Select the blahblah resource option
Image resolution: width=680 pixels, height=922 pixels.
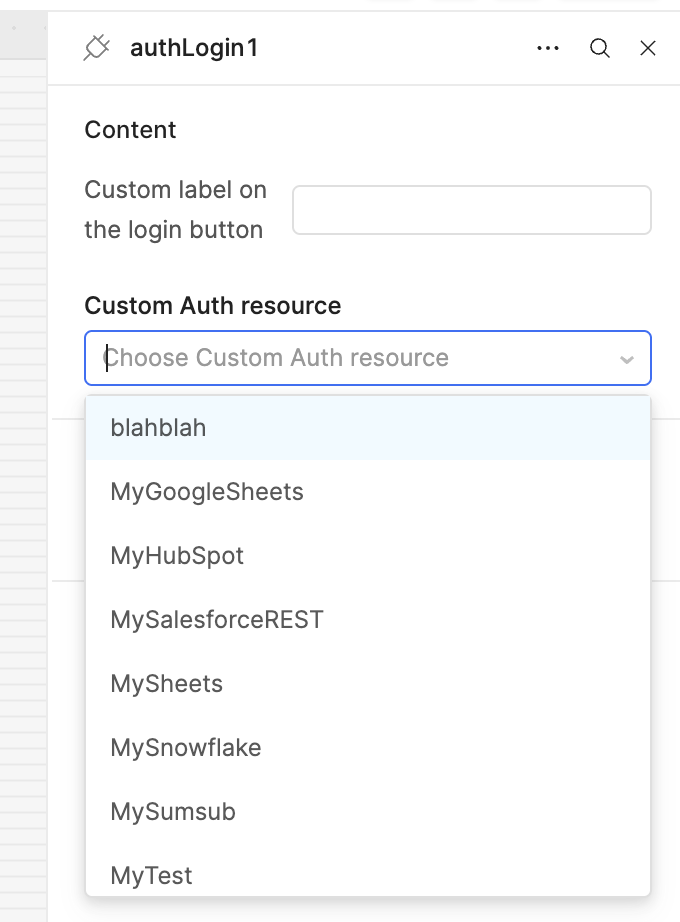pyautogui.click(x=159, y=428)
